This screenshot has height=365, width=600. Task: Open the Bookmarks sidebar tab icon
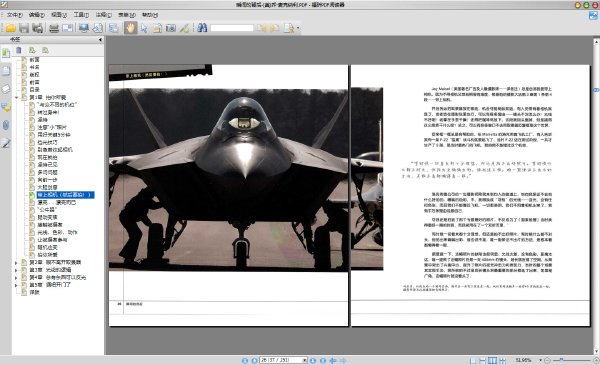click(6, 53)
